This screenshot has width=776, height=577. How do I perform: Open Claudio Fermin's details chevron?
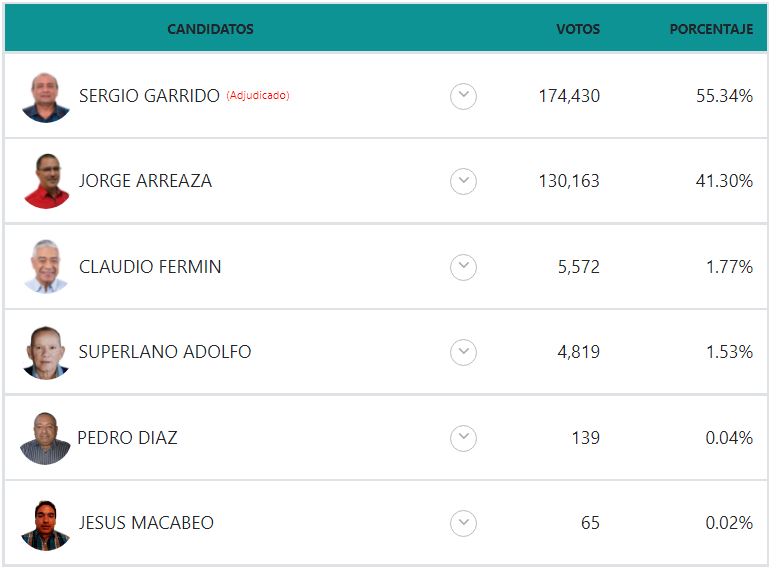tap(463, 267)
